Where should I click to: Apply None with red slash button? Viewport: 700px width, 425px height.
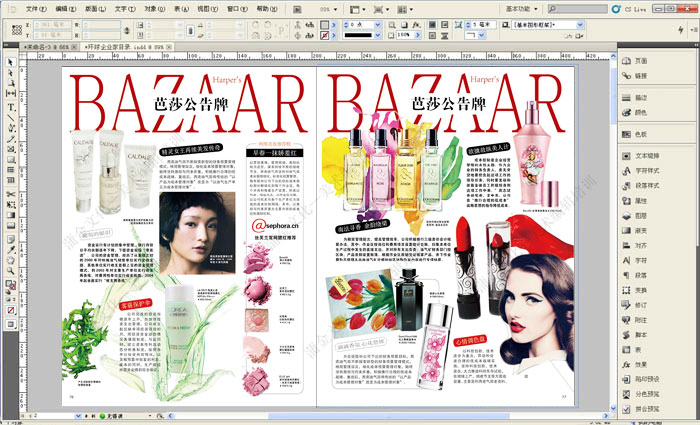11,310
